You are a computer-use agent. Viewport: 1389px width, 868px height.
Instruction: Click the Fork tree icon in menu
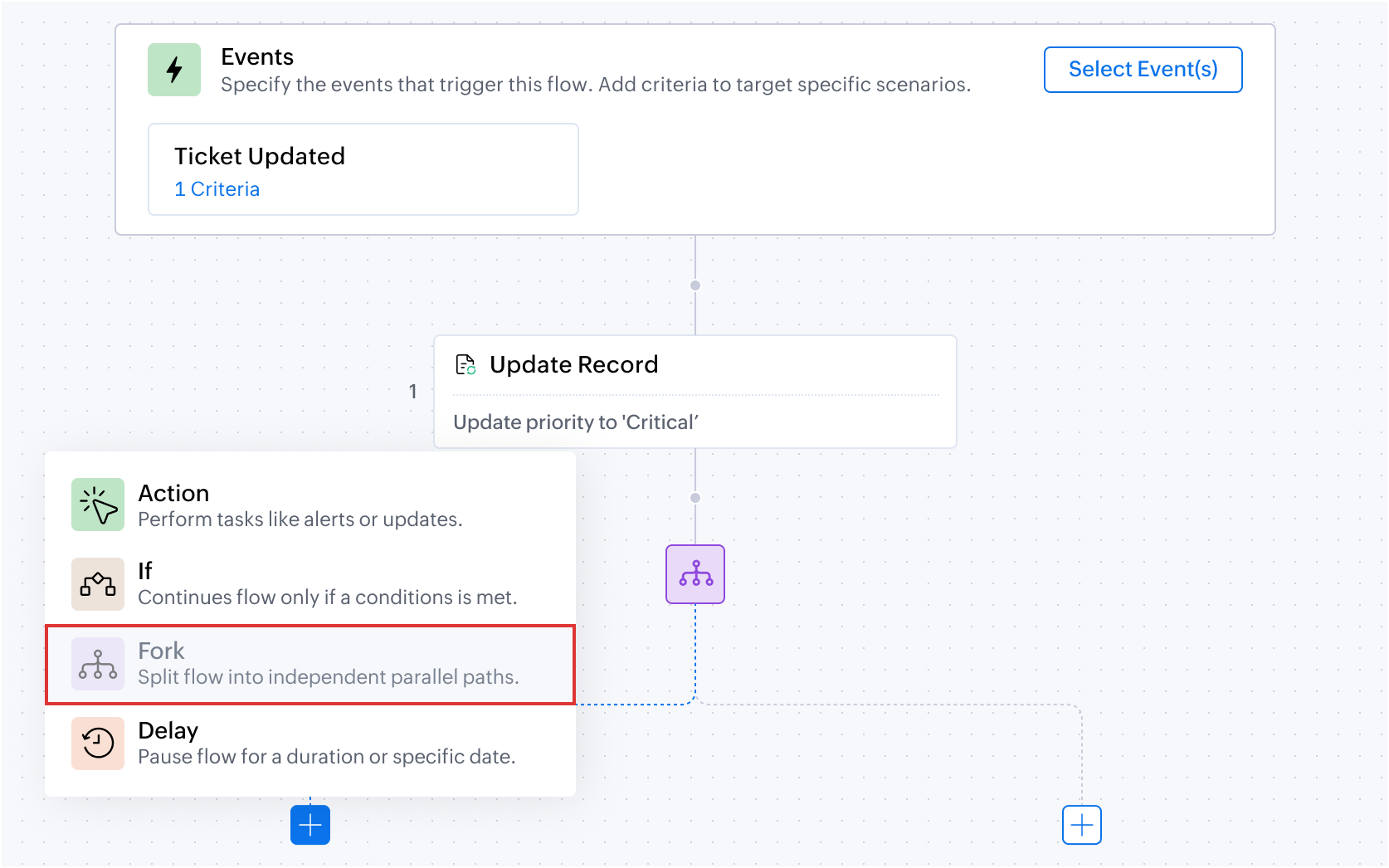point(98,664)
